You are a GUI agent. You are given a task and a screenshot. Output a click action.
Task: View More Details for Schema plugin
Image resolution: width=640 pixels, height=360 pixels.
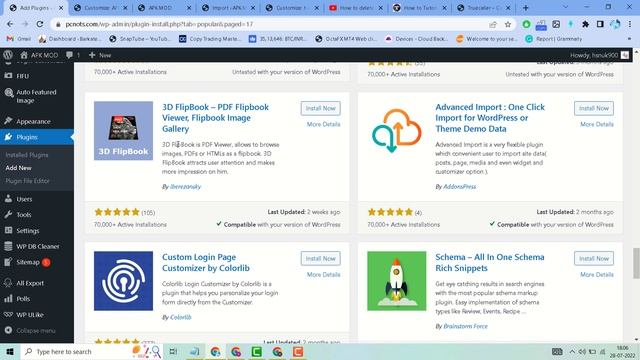coord(597,275)
